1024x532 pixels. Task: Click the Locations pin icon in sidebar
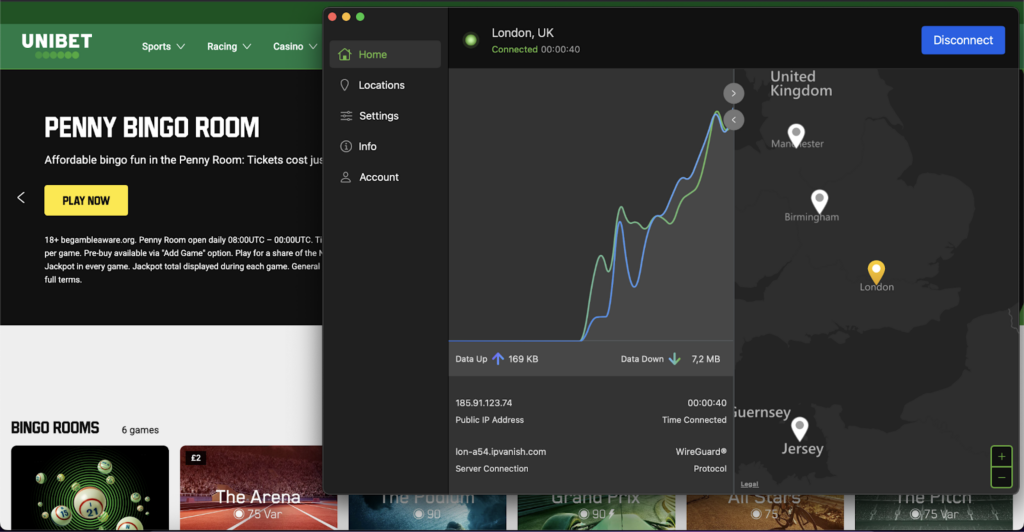coord(345,85)
